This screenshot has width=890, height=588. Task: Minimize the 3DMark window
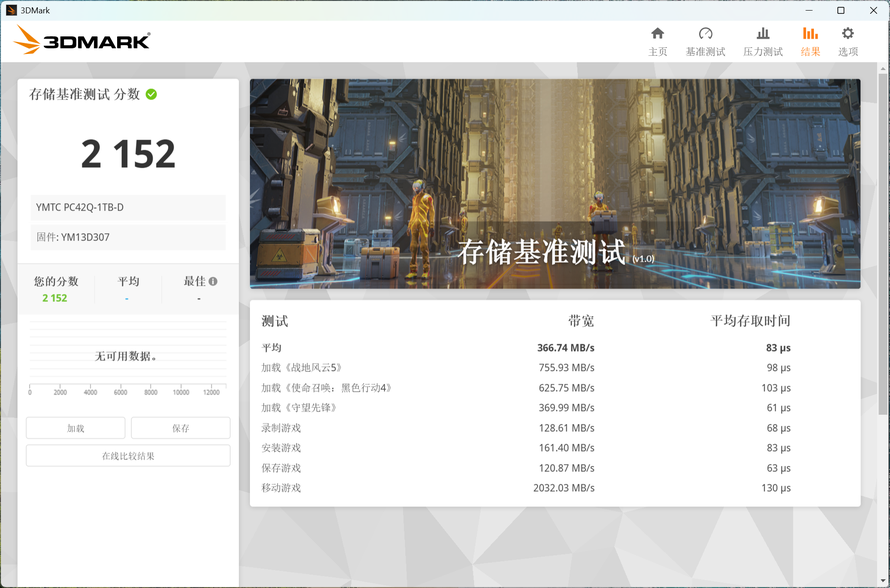tap(809, 10)
